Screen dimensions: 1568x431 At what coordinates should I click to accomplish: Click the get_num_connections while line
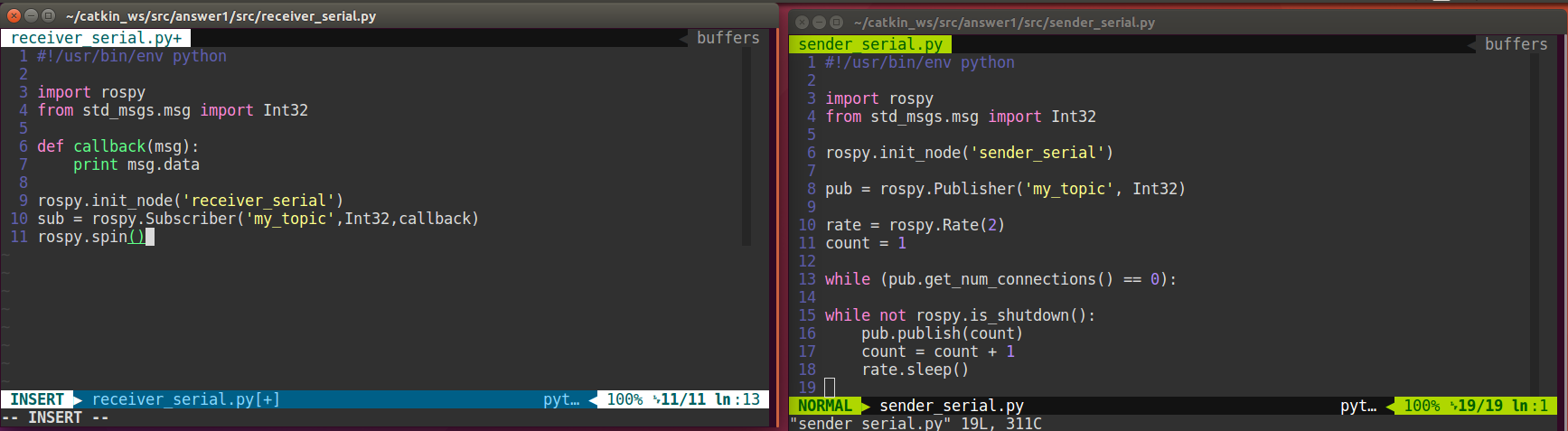1001,279
